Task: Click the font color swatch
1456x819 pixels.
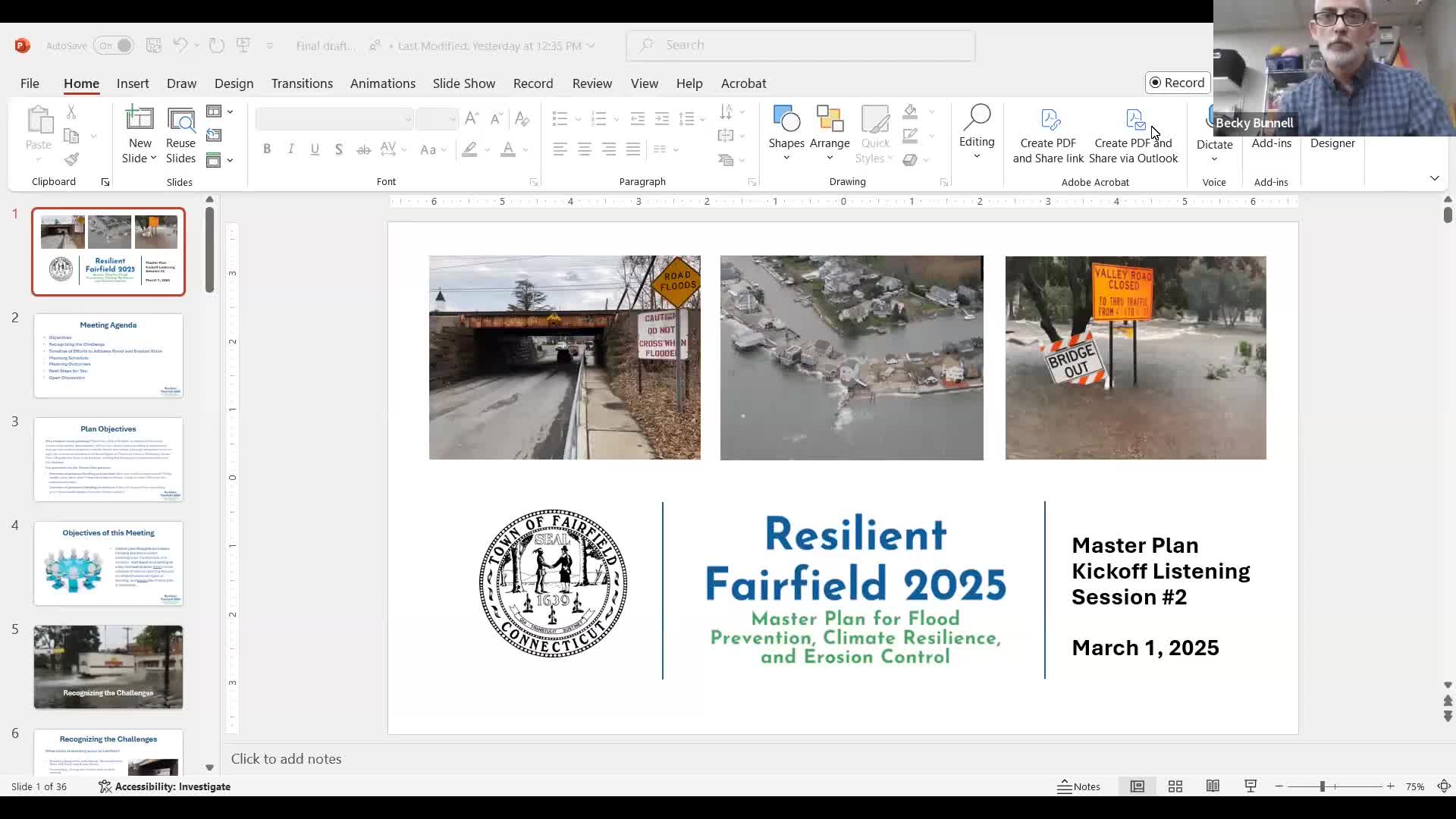Action: coord(508,149)
